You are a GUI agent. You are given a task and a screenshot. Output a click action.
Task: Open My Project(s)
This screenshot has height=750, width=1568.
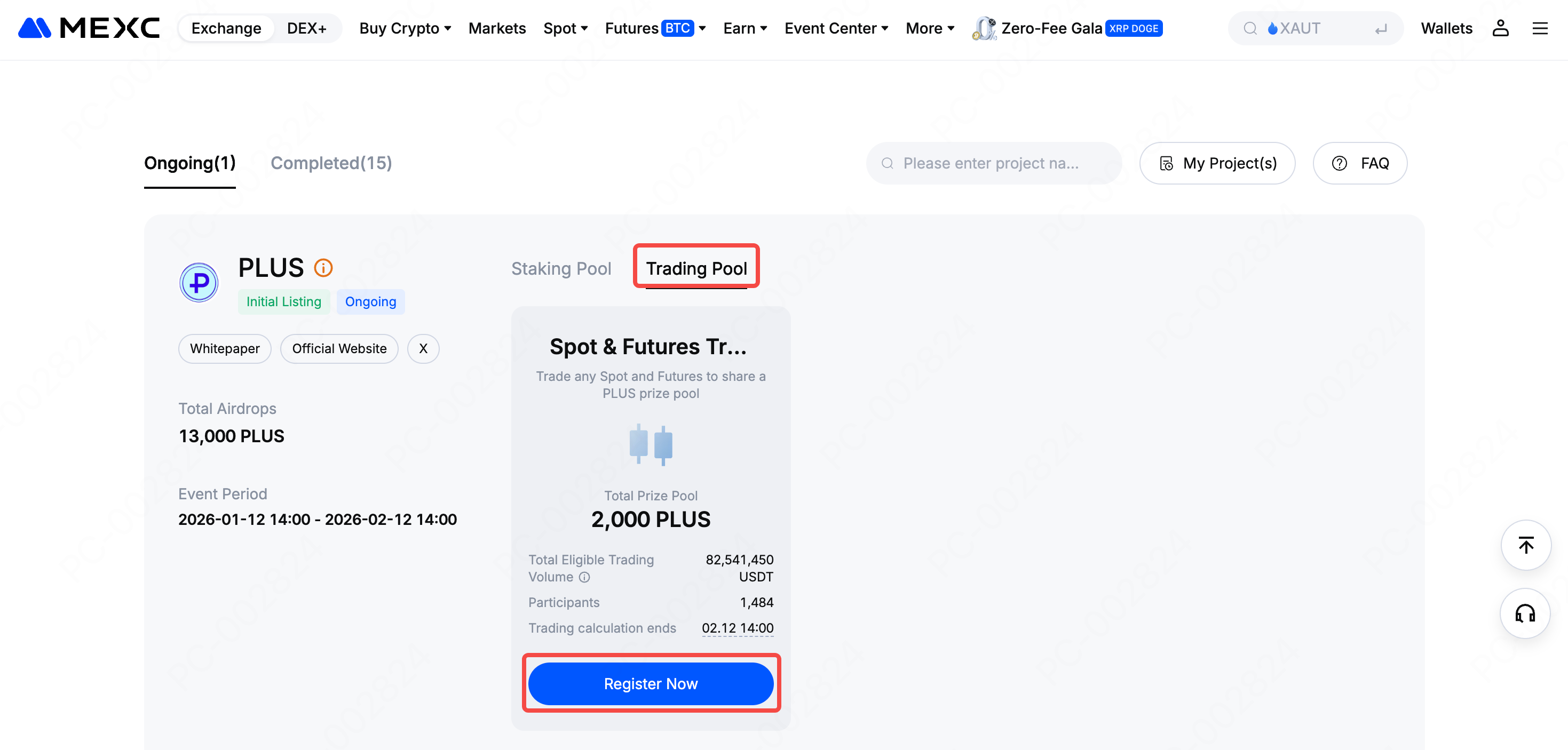[1217, 163]
